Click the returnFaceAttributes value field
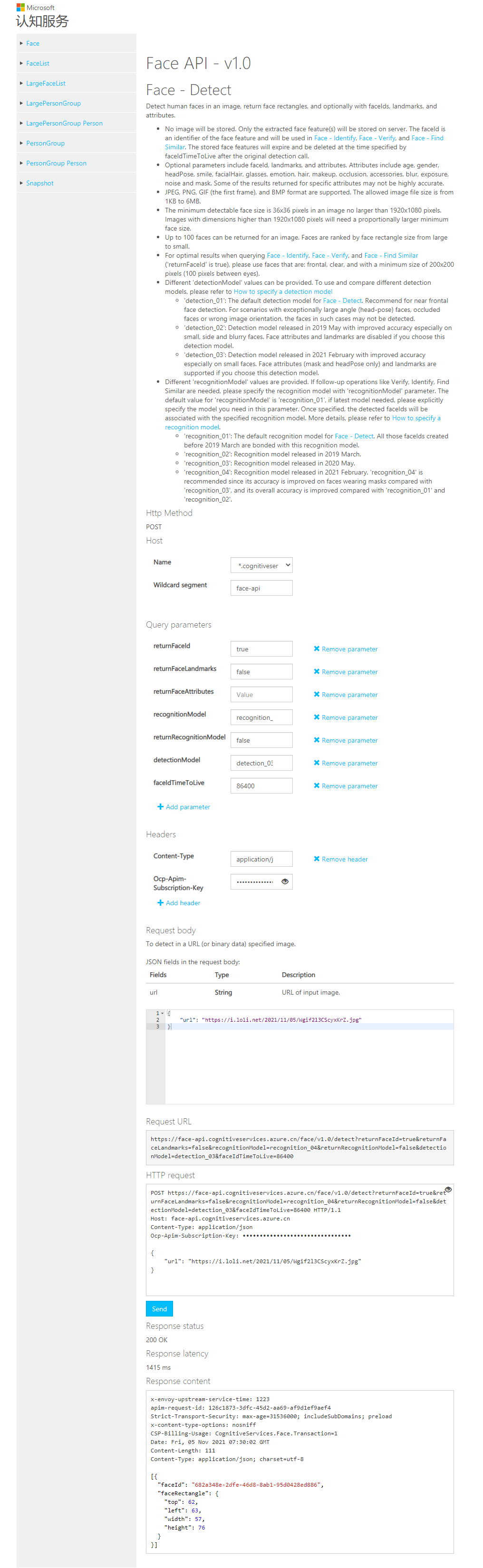This screenshot has width=483, height=1568. (261, 695)
